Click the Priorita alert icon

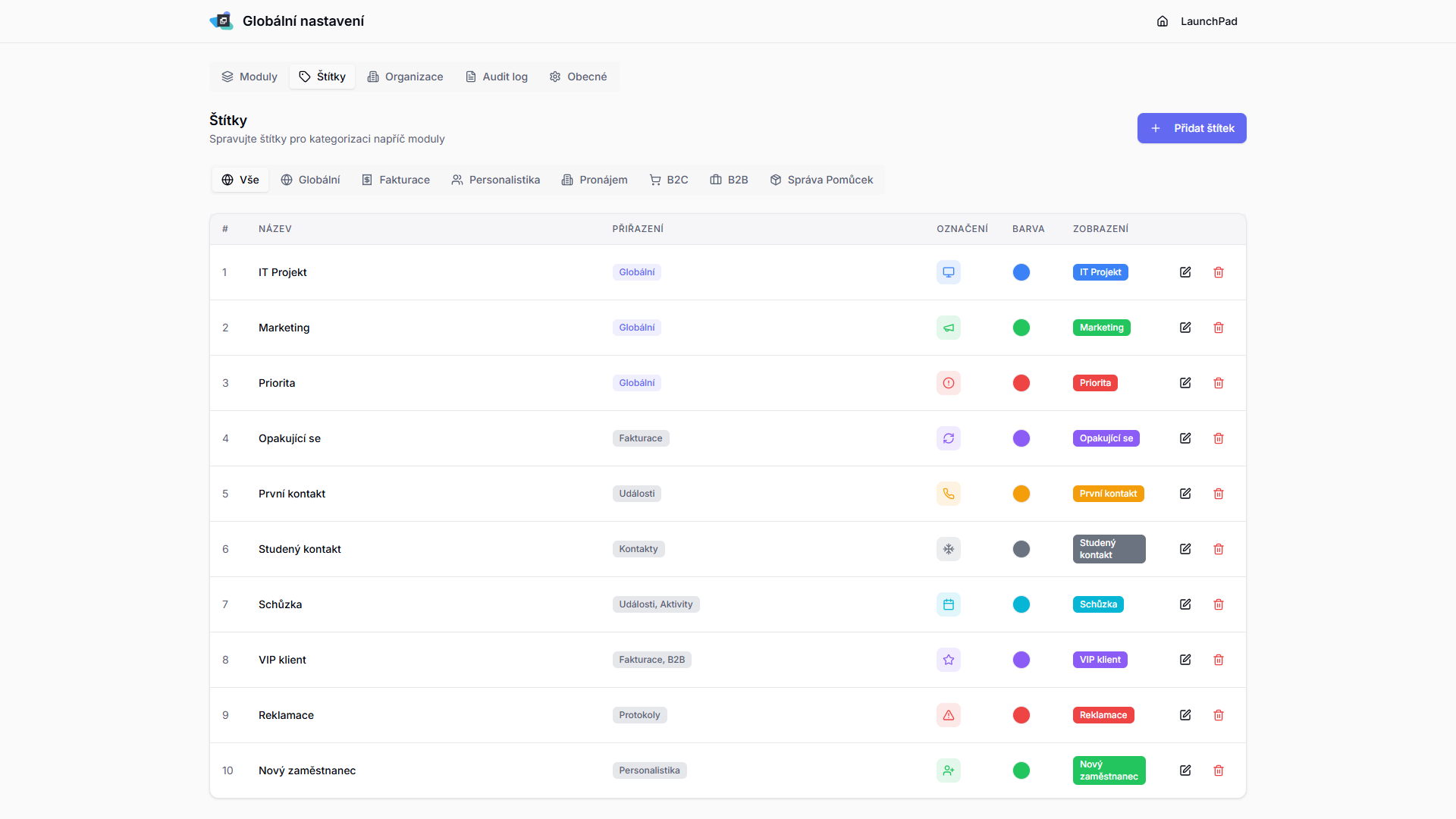(948, 383)
